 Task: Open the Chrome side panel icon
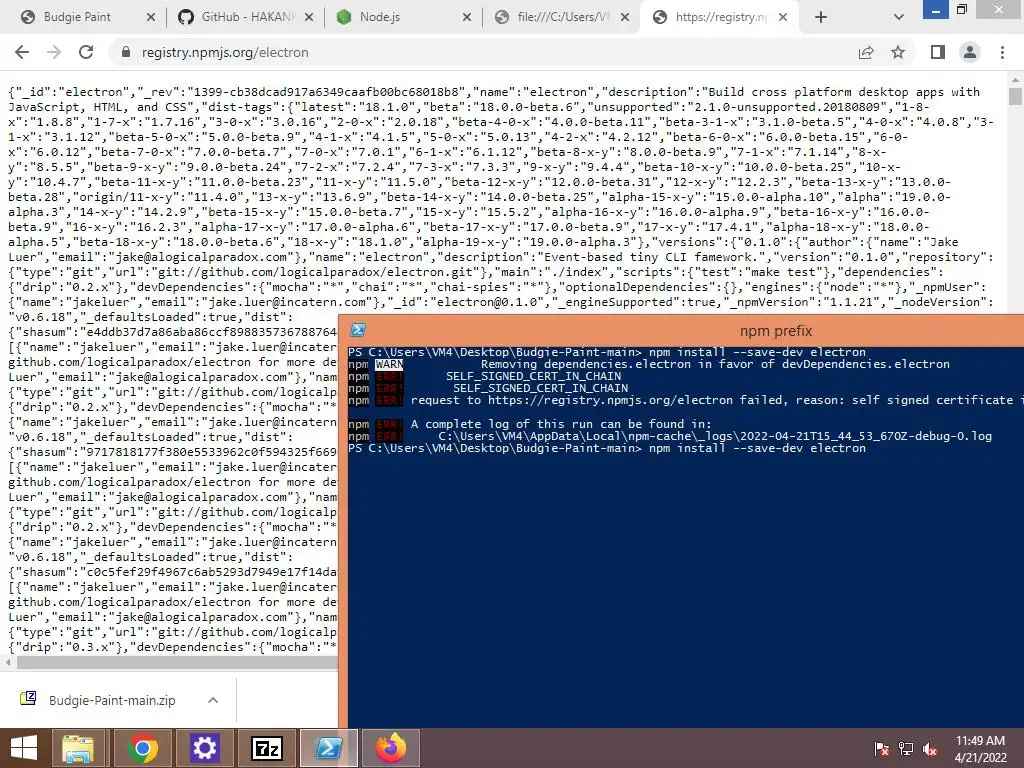(x=938, y=52)
